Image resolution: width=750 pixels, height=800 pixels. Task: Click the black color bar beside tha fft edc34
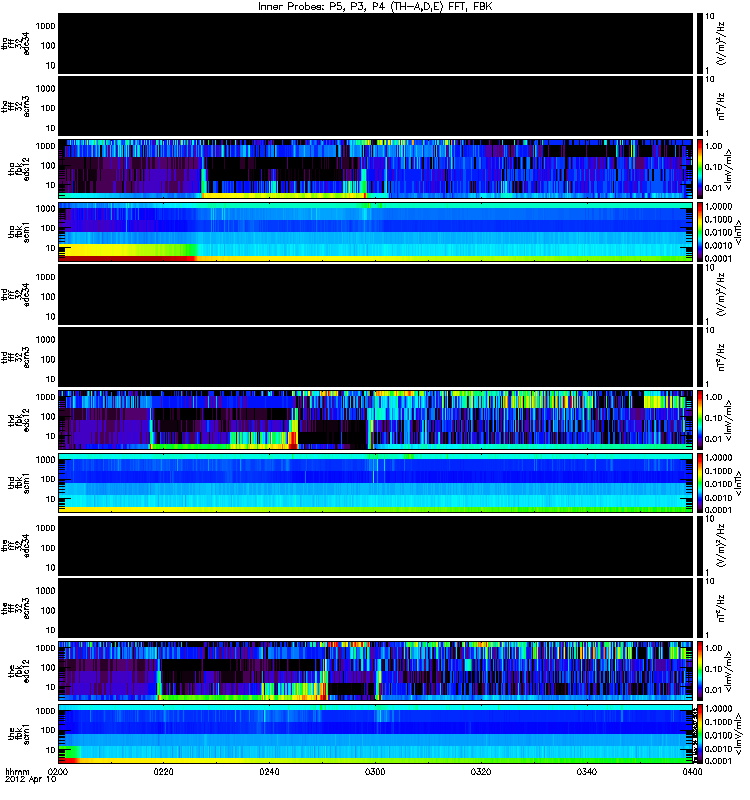click(700, 44)
